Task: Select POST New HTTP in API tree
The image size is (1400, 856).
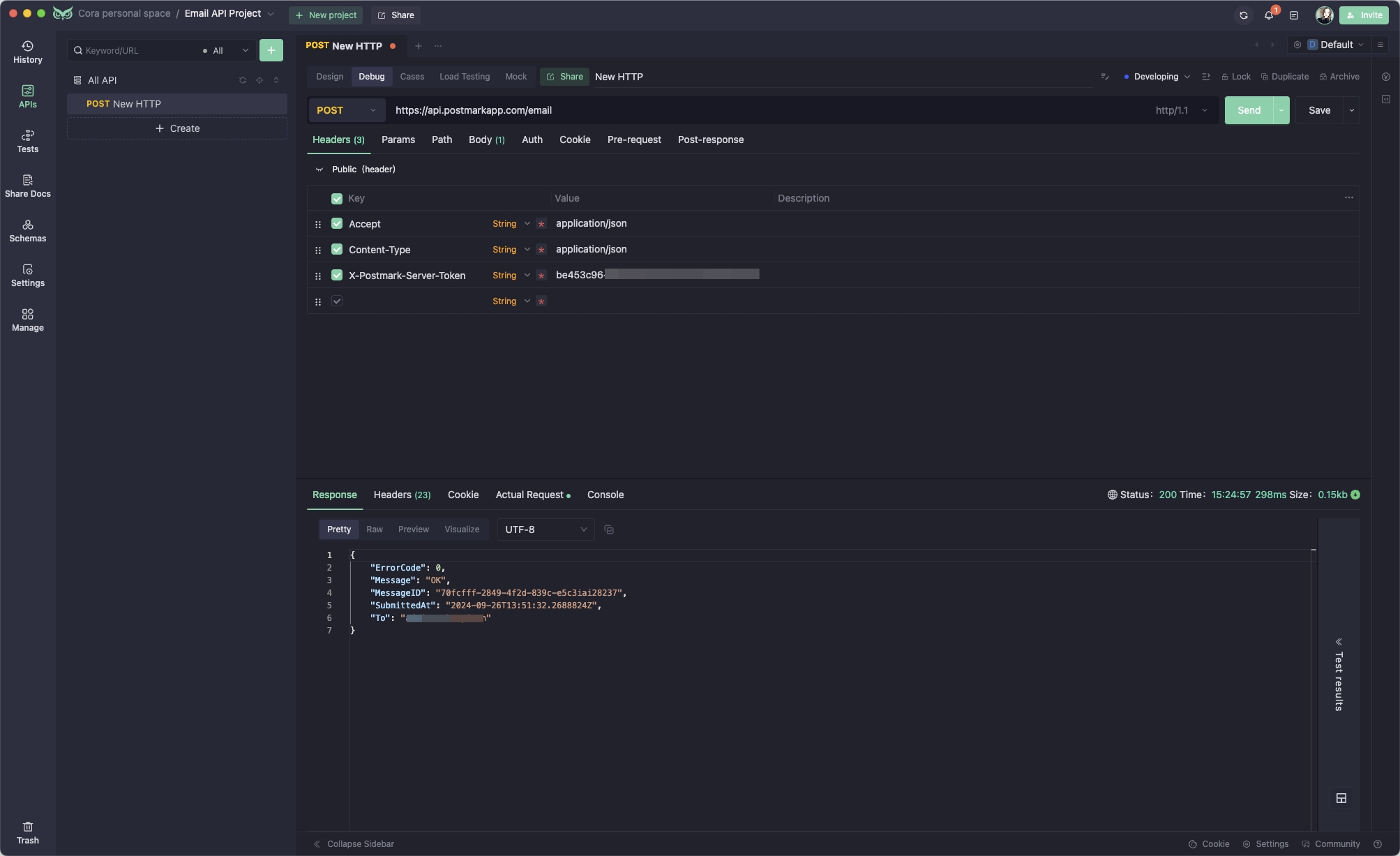Action: (177, 104)
